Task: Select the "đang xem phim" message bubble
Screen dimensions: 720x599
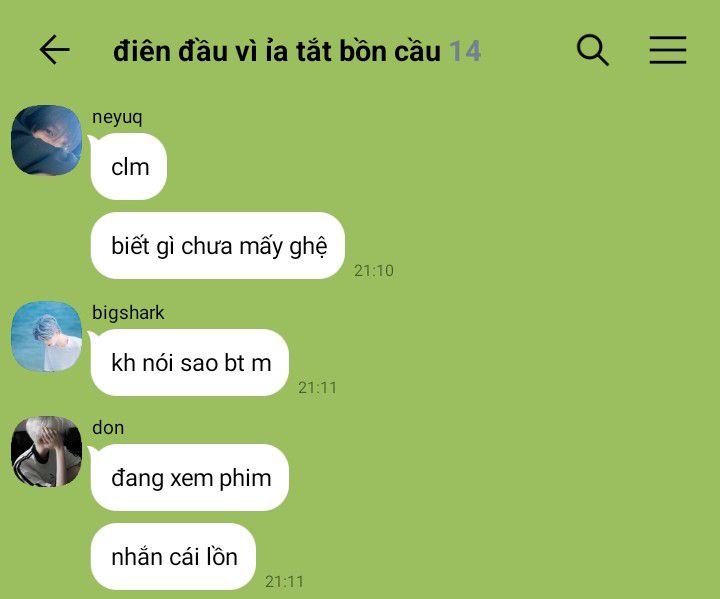Action: (x=190, y=477)
